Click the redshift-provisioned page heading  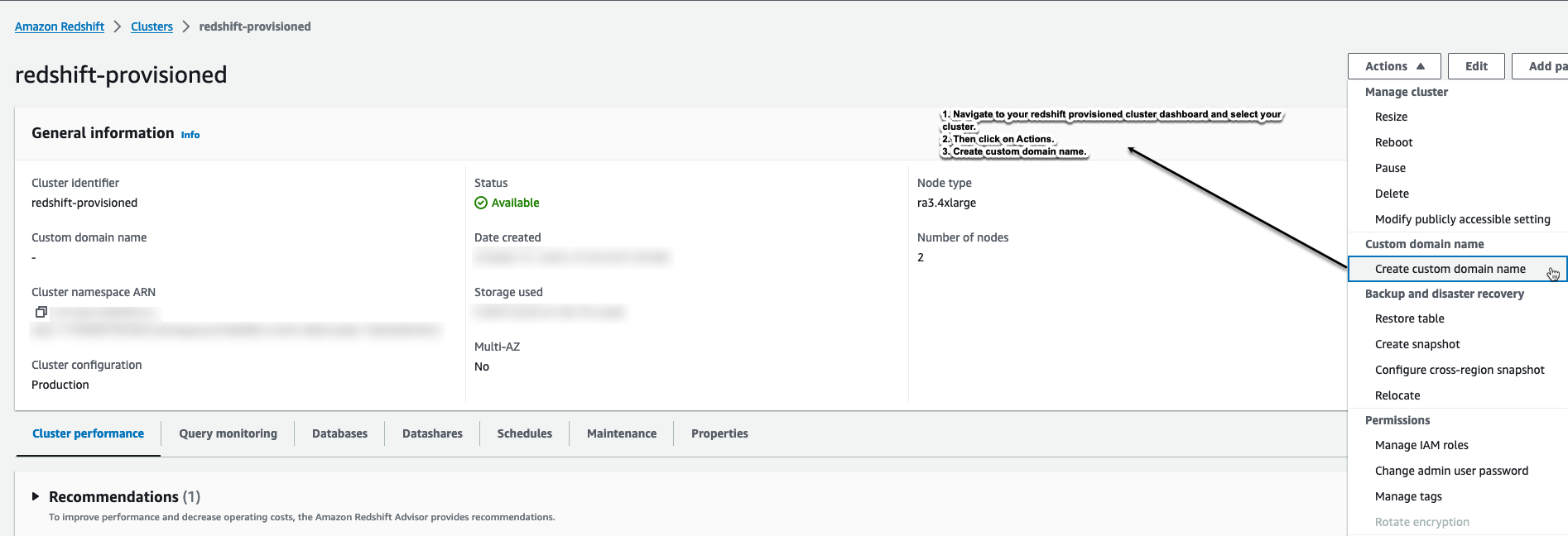[x=121, y=74]
